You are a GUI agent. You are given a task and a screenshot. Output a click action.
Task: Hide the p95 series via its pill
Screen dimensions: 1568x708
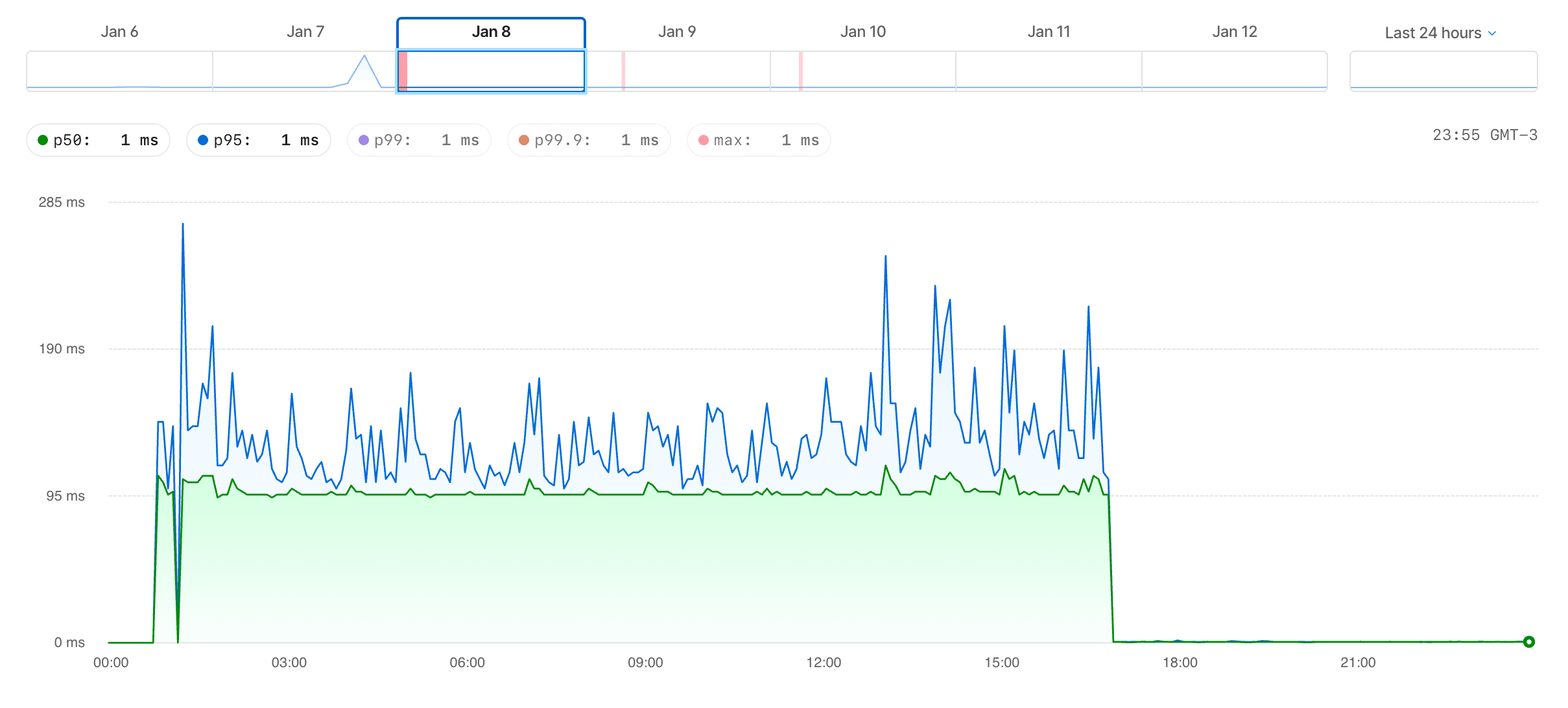(x=258, y=139)
